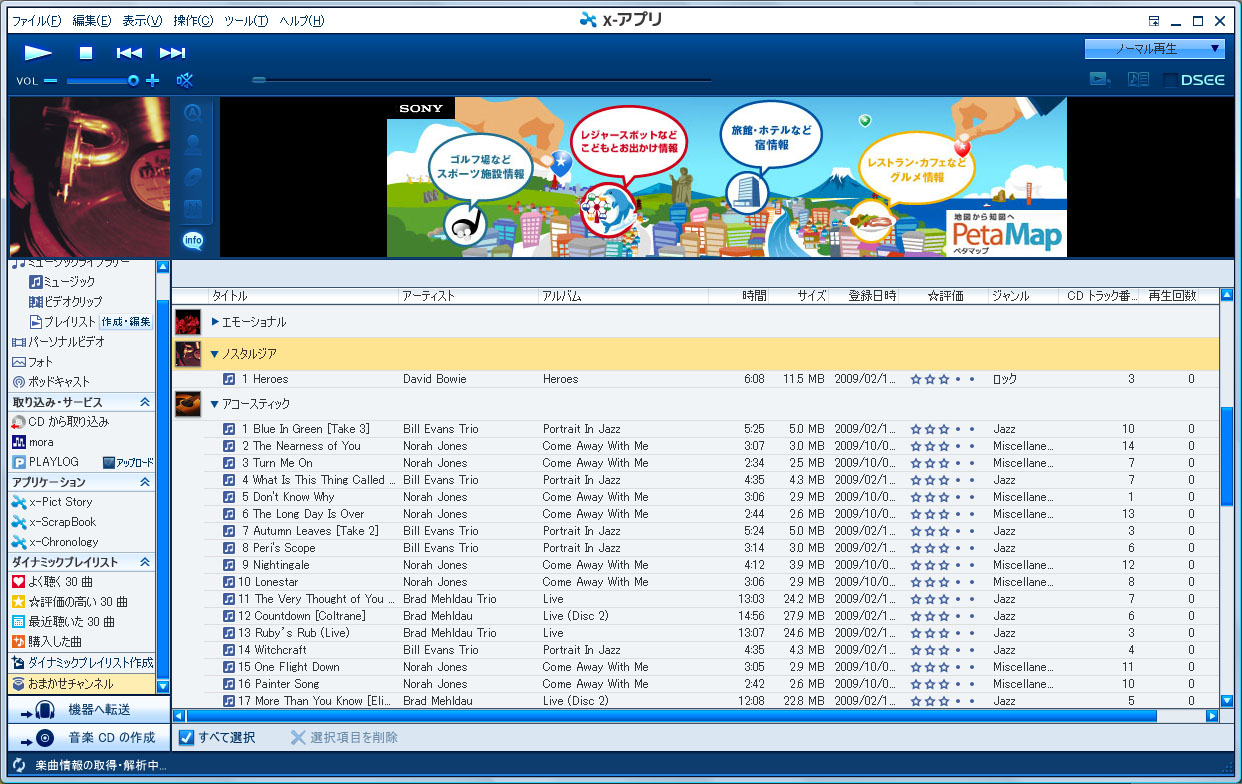Screen dimensions: 1242x784
Task: Collapse the アプリケーション section
Action: click(145, 482)
